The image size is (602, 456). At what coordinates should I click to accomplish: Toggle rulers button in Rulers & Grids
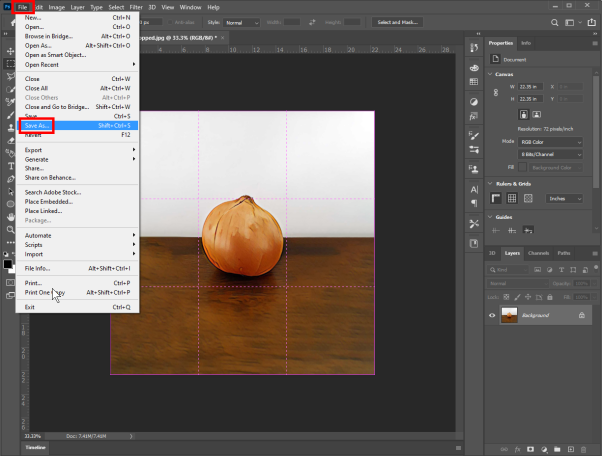coord(496,198)
